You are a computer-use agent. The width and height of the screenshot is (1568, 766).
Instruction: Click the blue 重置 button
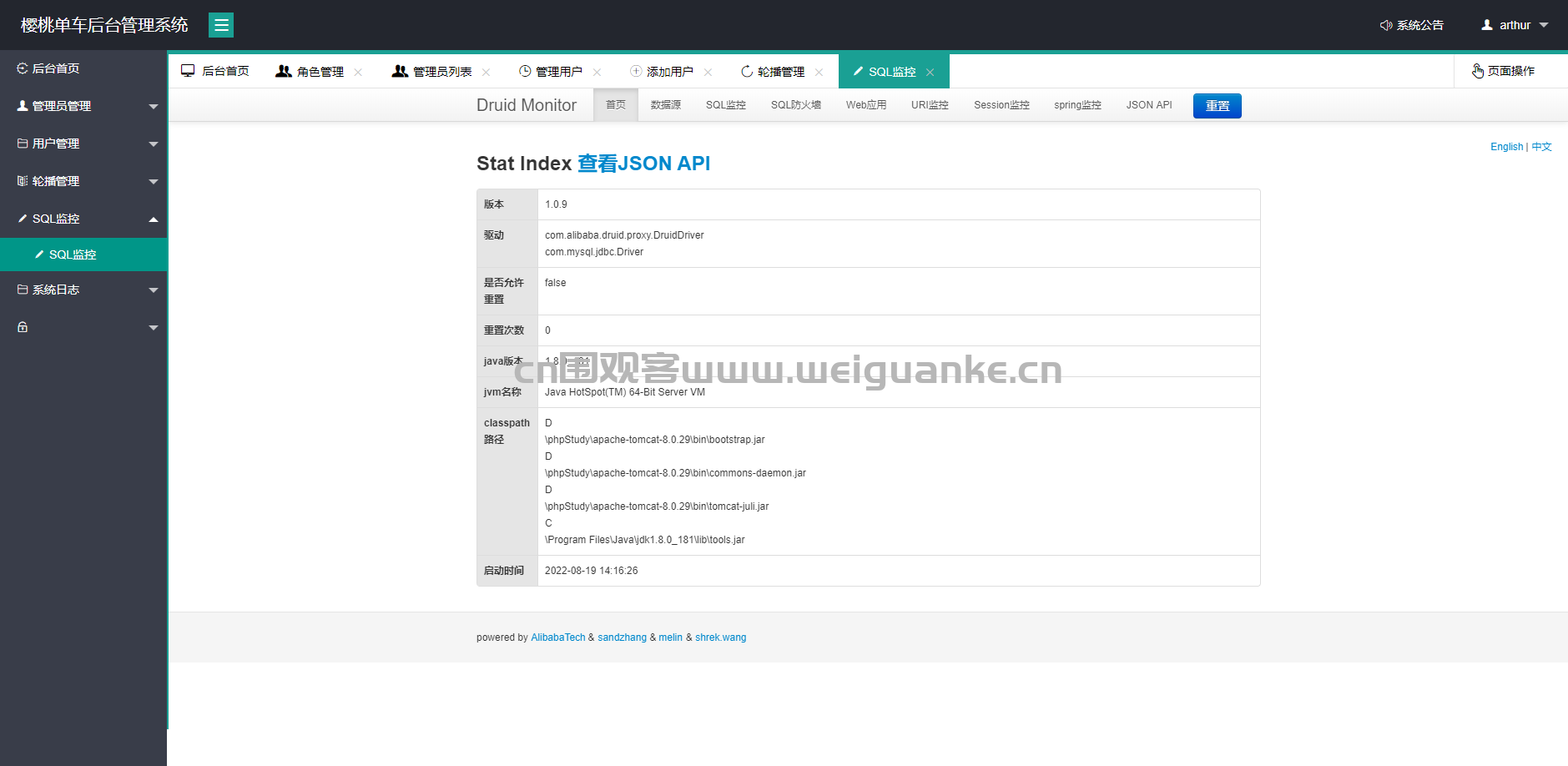pyautogui.click(x=1218, y=106)
